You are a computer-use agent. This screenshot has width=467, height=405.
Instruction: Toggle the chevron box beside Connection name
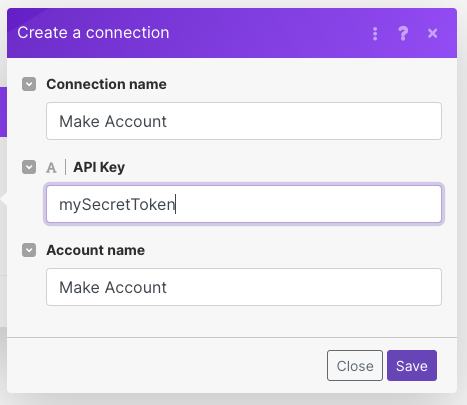click(29, 84)
